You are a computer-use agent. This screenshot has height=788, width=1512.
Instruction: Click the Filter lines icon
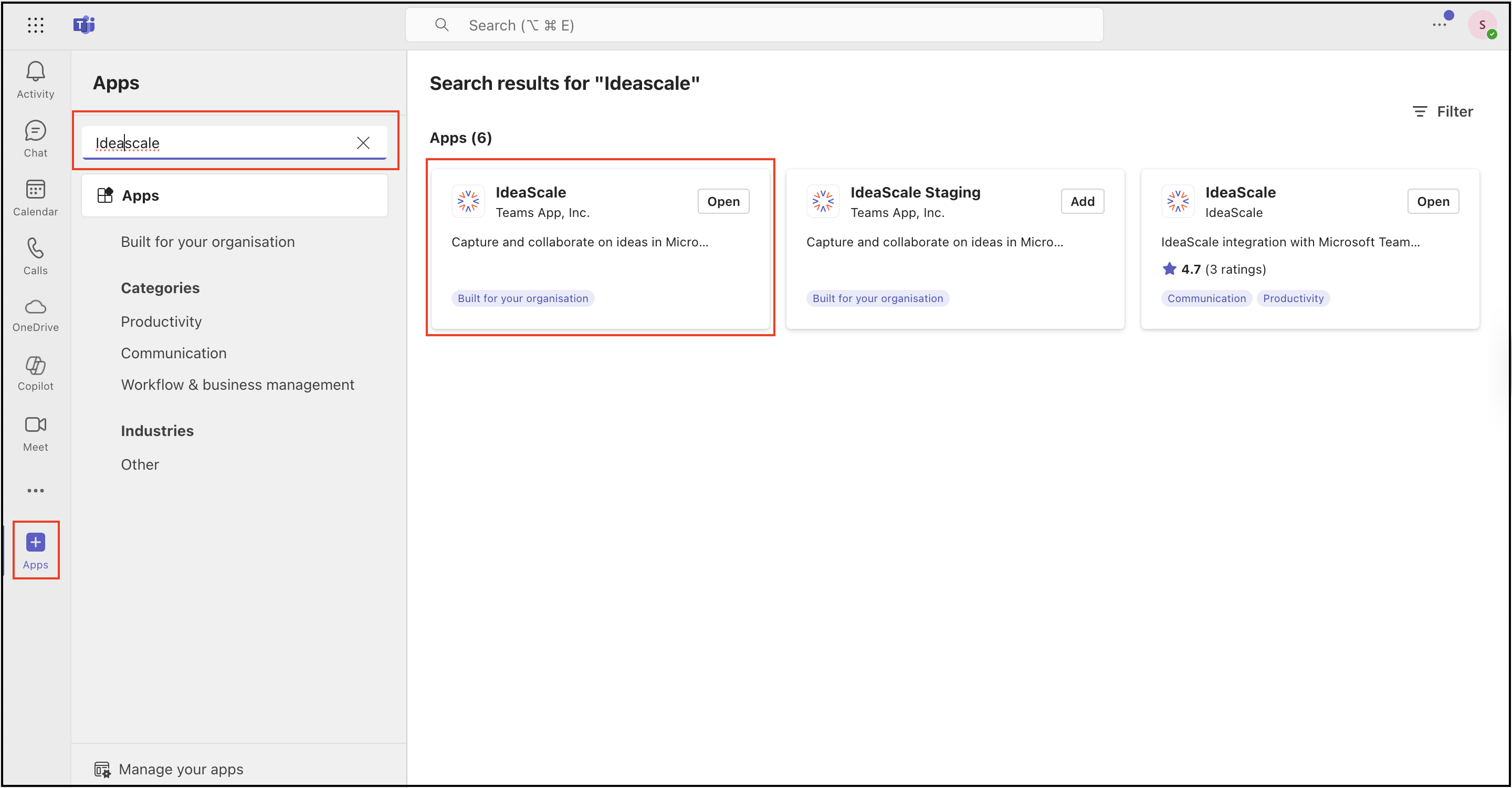click(x=1420, y=111)
